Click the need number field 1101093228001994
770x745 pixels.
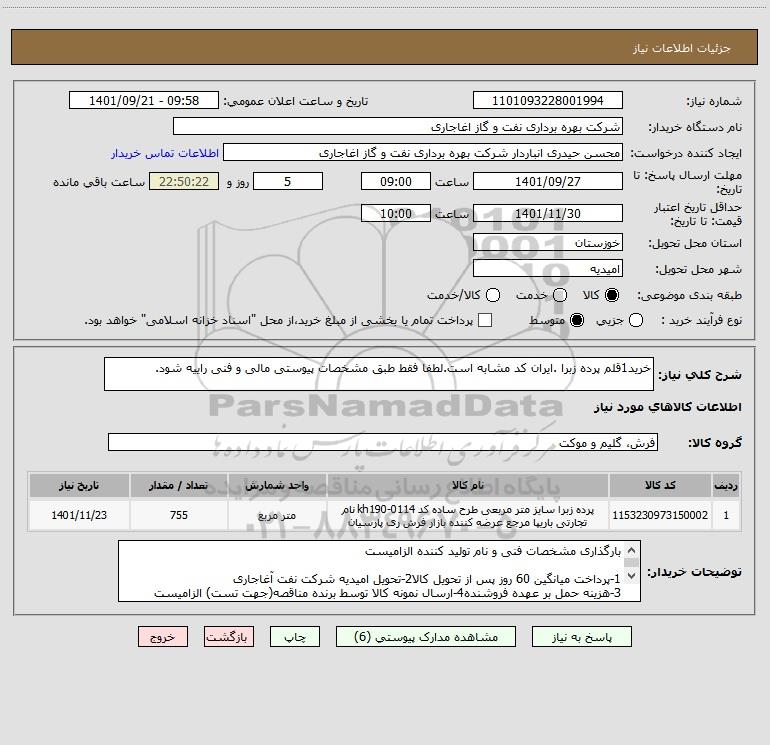(548, 101)
